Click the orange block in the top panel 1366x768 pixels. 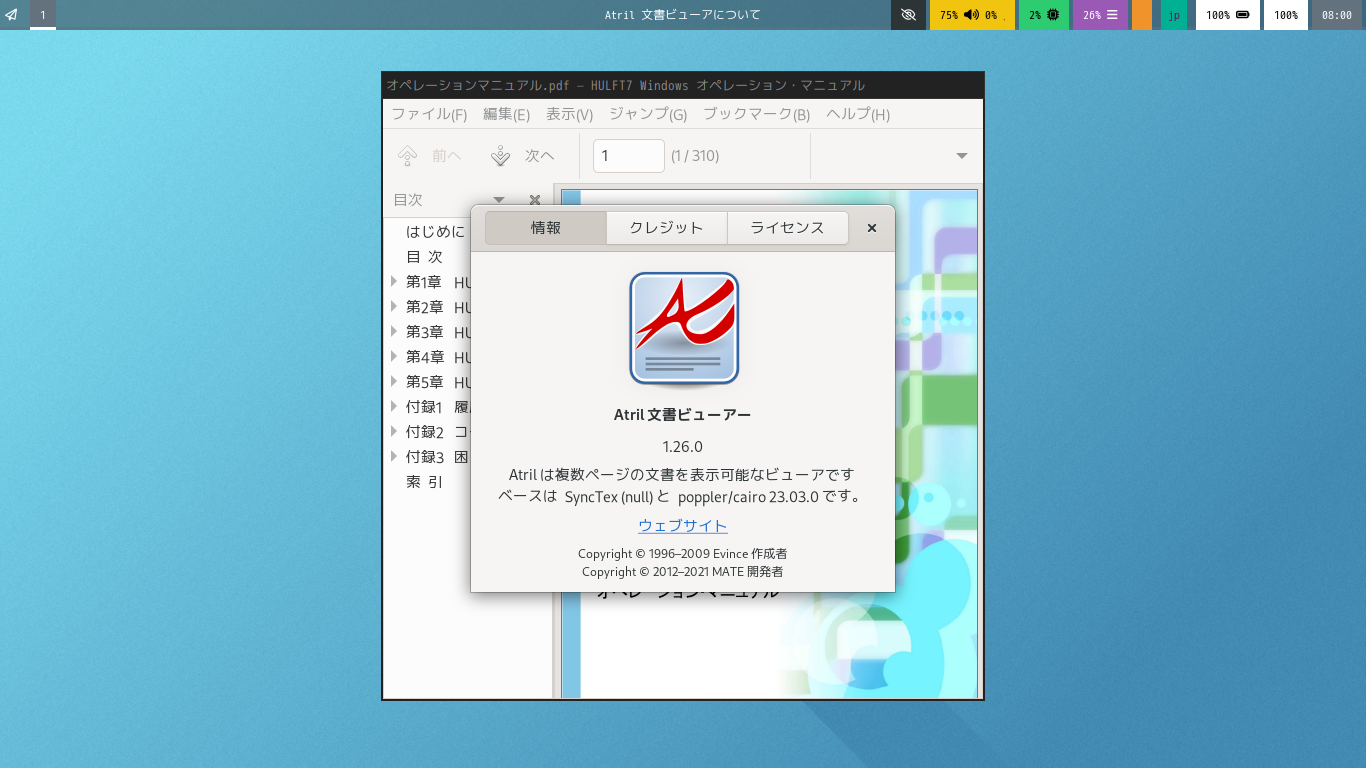click(x=1142, y=15)
